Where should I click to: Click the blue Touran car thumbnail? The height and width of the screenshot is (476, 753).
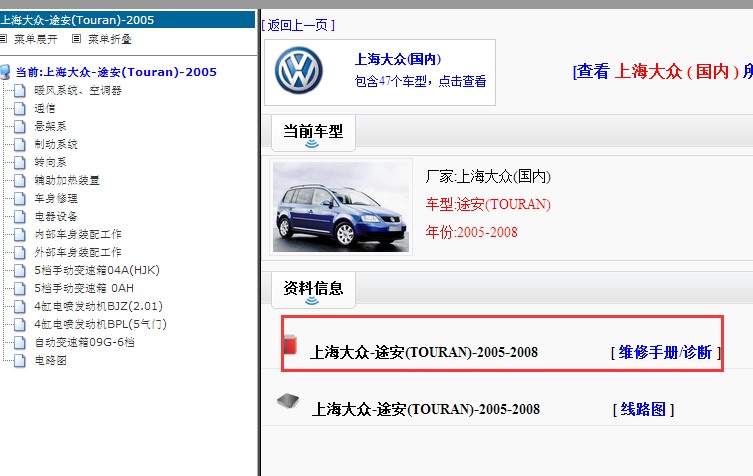pyautogui.click(x=341, y=206)
